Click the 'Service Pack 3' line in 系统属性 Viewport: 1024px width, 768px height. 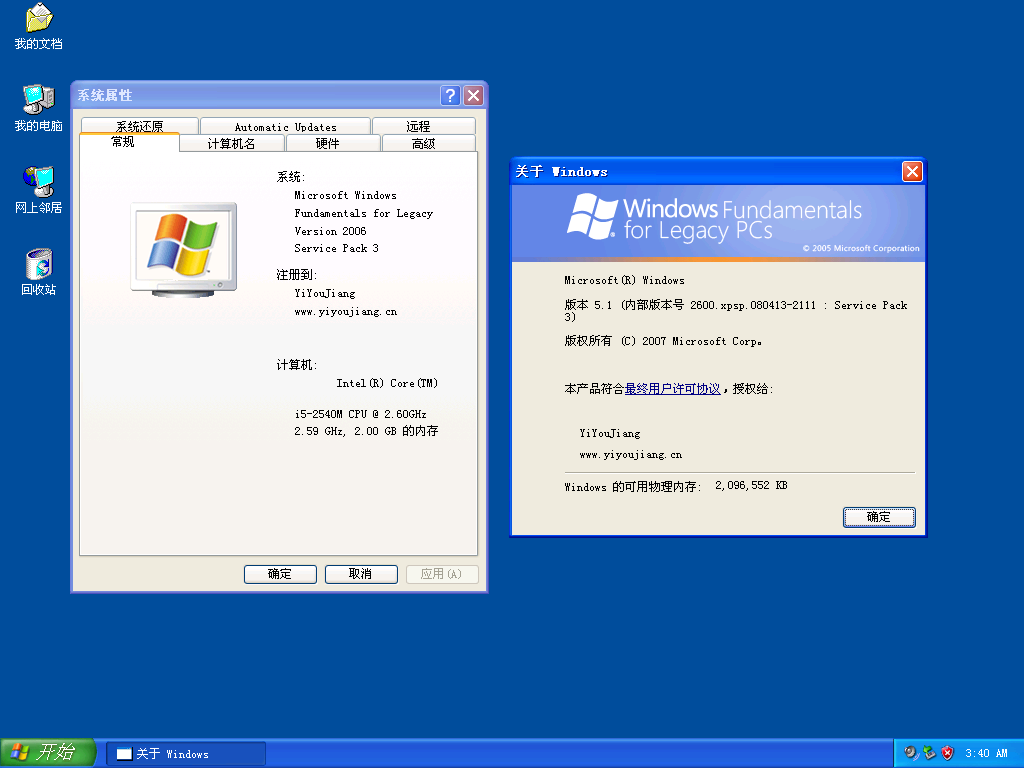pyautogui.click(x=336, y=248)
